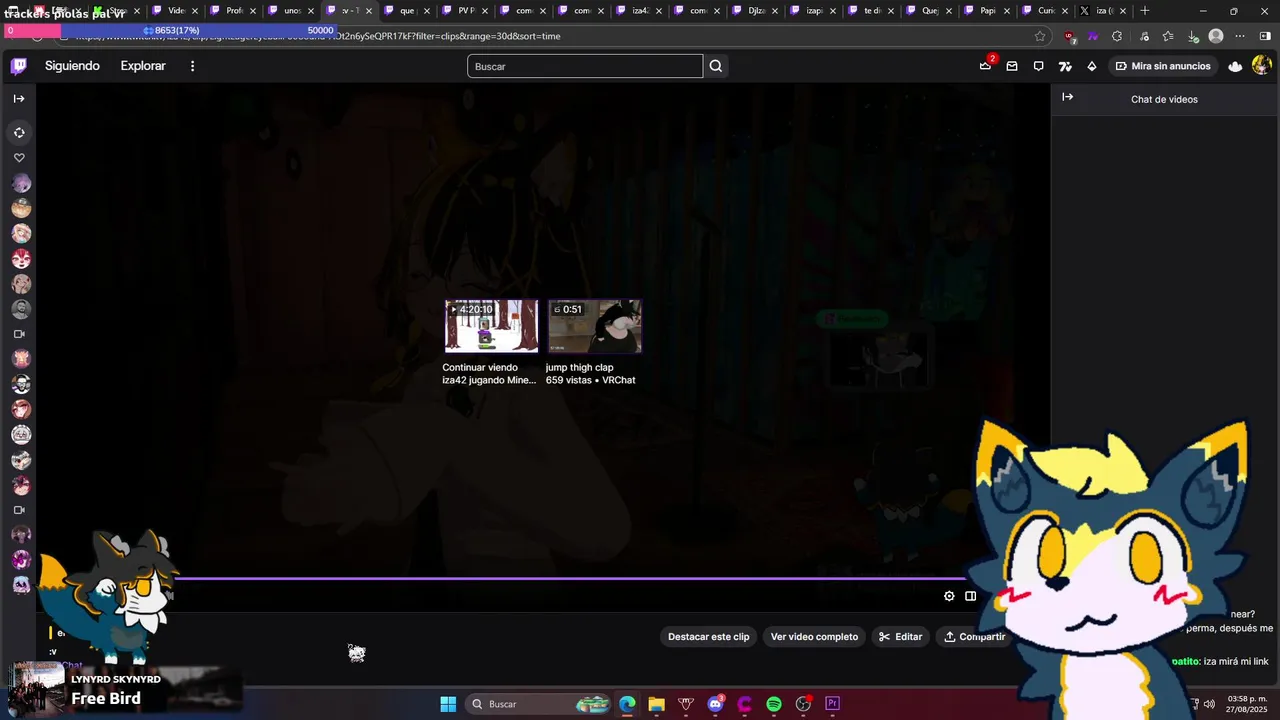This screenshot has width=1280, height=720.
Task: Open Adobe Premiere Pro from taskbar
Action: [x=832, y=704]
